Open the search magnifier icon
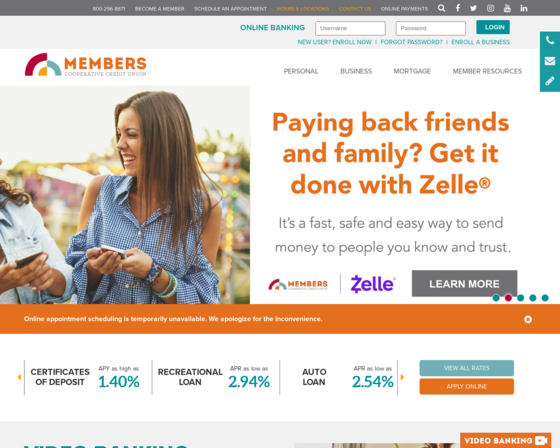Screen dimensions: 560x448 (x=441, y=8)
